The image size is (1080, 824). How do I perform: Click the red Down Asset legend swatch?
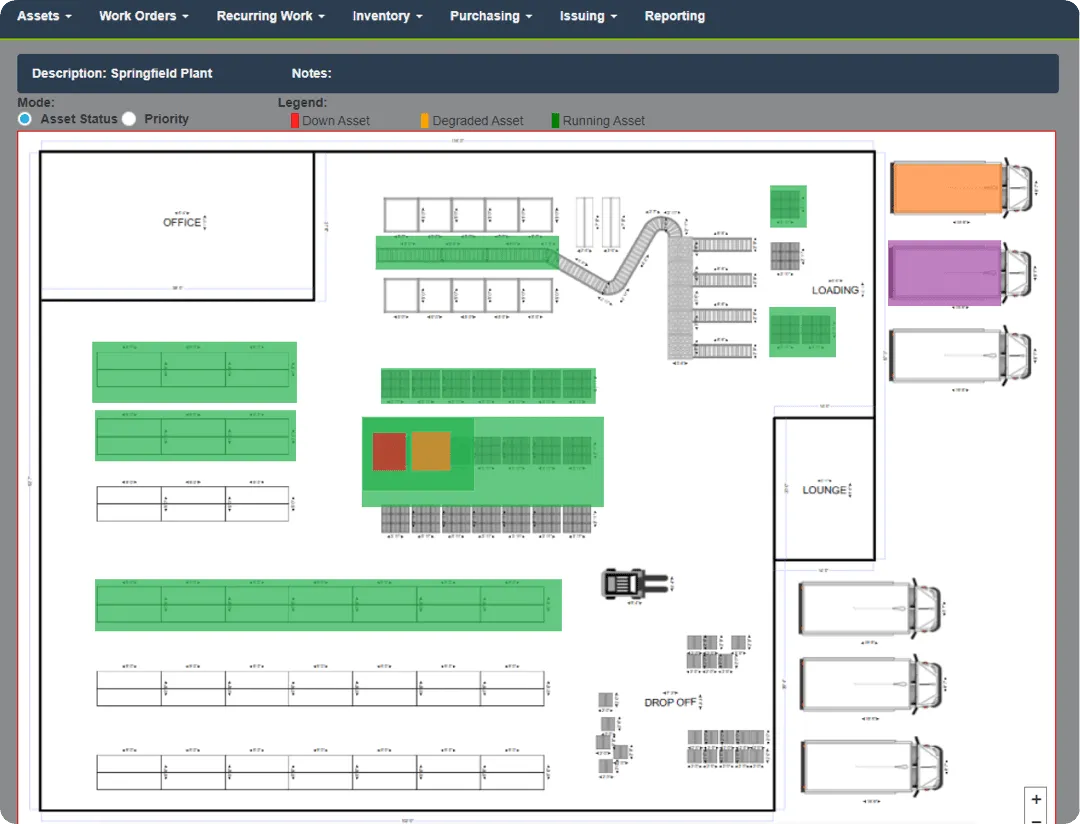click(292, 120)
